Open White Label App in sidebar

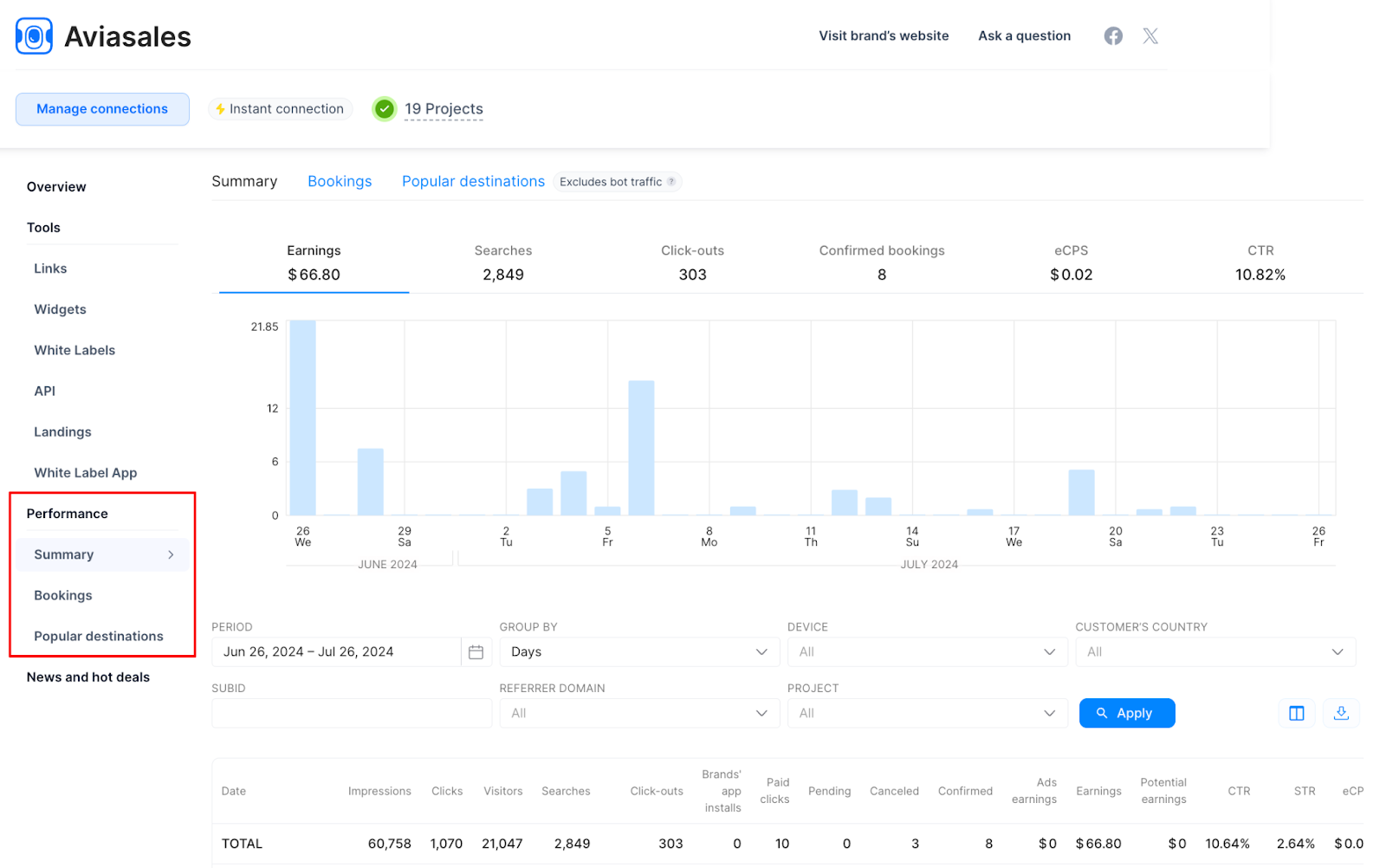point(86,473)
